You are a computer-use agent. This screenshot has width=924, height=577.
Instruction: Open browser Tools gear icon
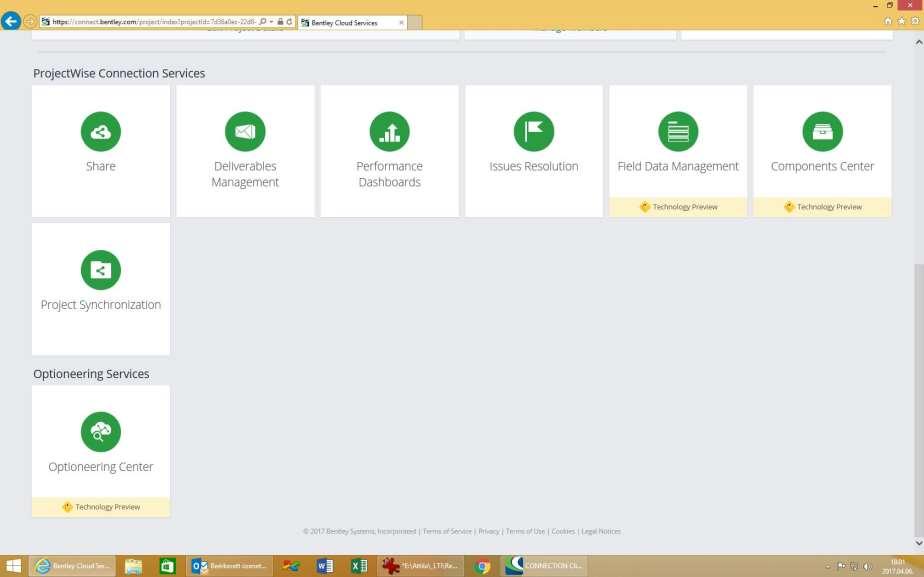tap(915, 21)
